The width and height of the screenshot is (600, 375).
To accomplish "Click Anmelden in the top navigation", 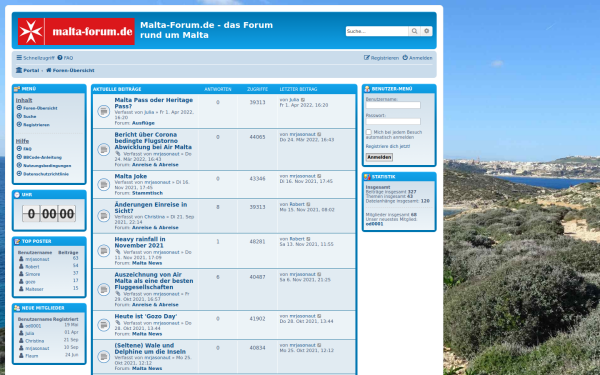I will (417, 58).
